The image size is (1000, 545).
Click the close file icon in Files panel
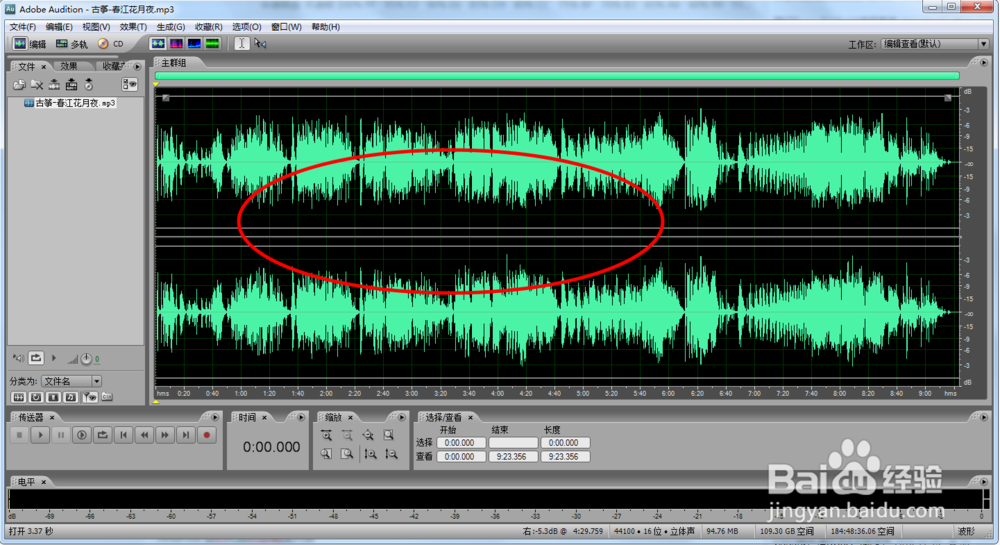(37, 84)
